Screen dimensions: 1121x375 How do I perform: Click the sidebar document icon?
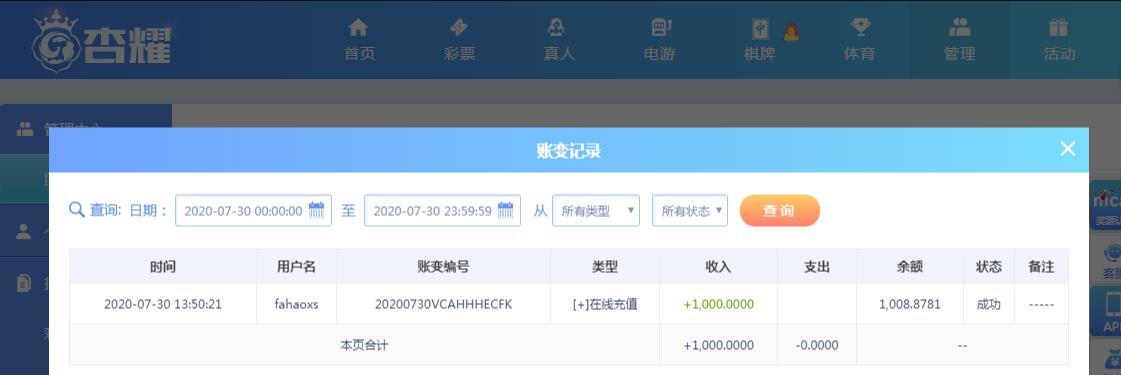click(24, 284)
